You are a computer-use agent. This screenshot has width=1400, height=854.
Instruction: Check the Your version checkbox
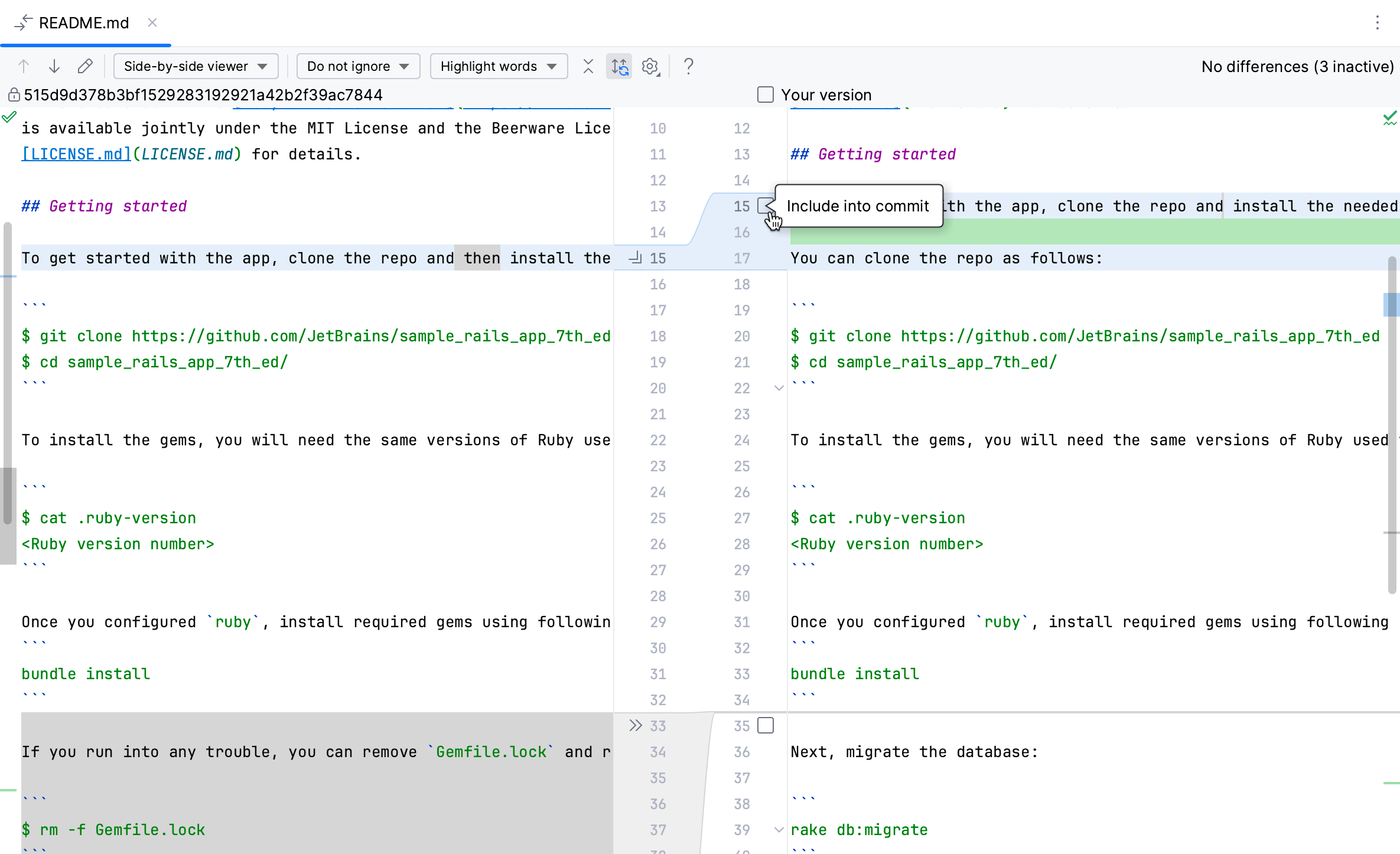[765, 94]
